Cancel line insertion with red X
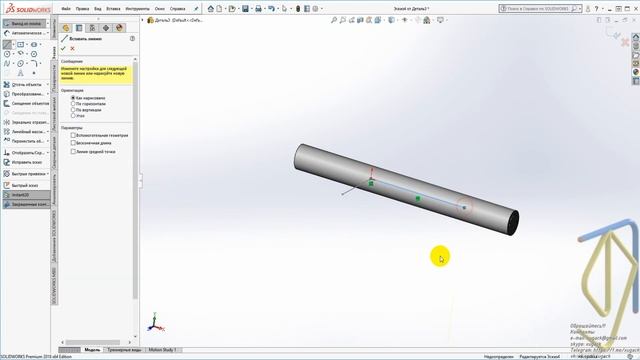 coord(72,49)
